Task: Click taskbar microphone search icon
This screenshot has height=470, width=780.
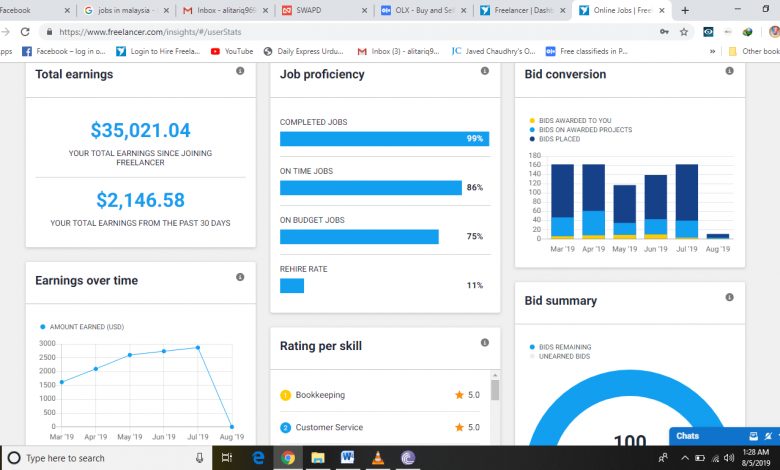Action: click(199, 458)
